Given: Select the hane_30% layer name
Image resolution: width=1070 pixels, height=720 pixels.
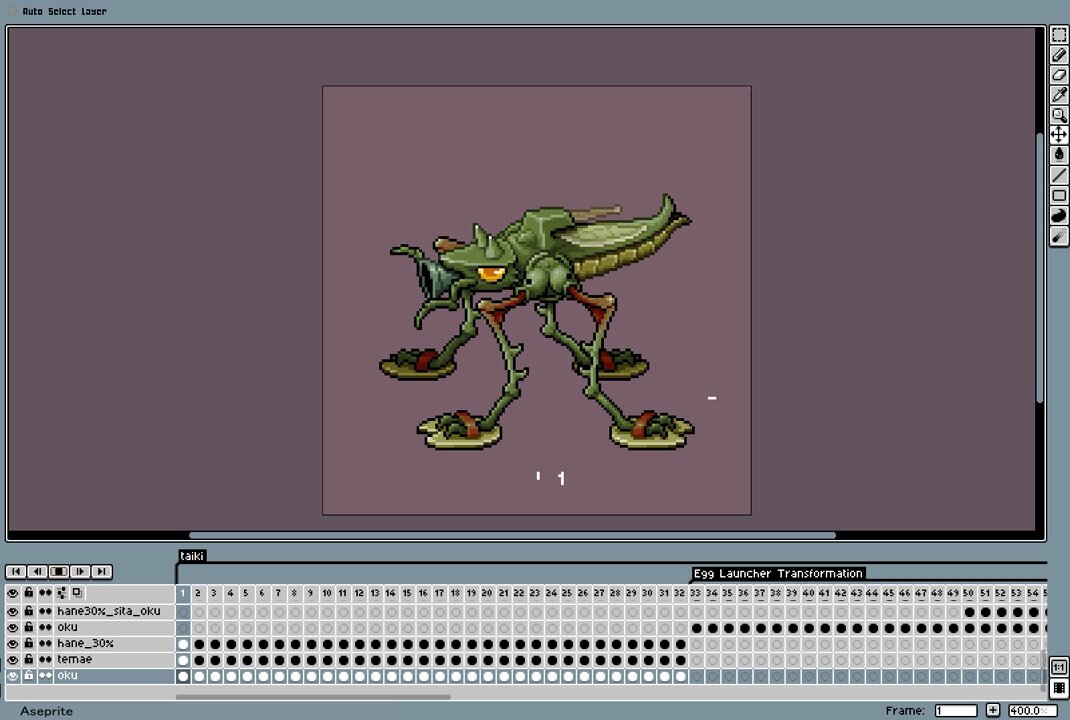Looking at the screenshot, I should tap(85, 644).
